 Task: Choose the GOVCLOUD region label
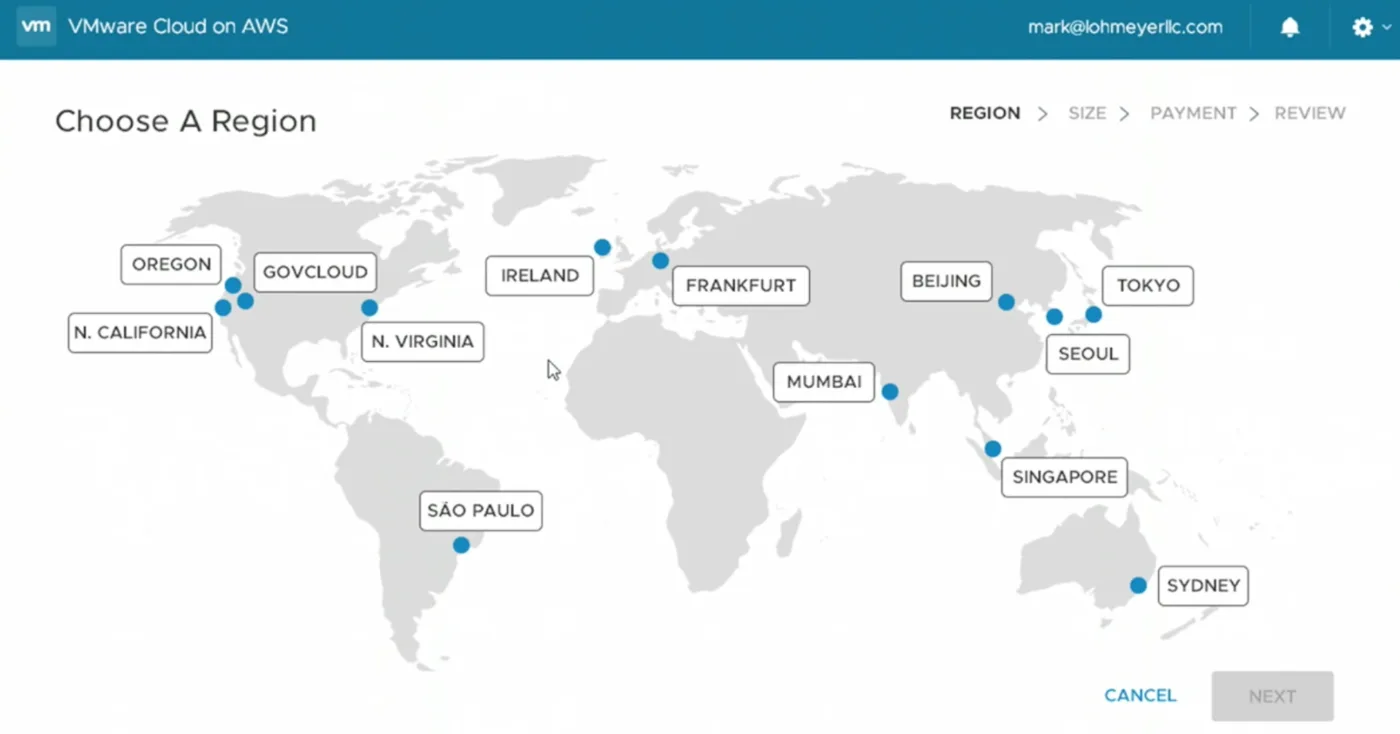(315, 272)
